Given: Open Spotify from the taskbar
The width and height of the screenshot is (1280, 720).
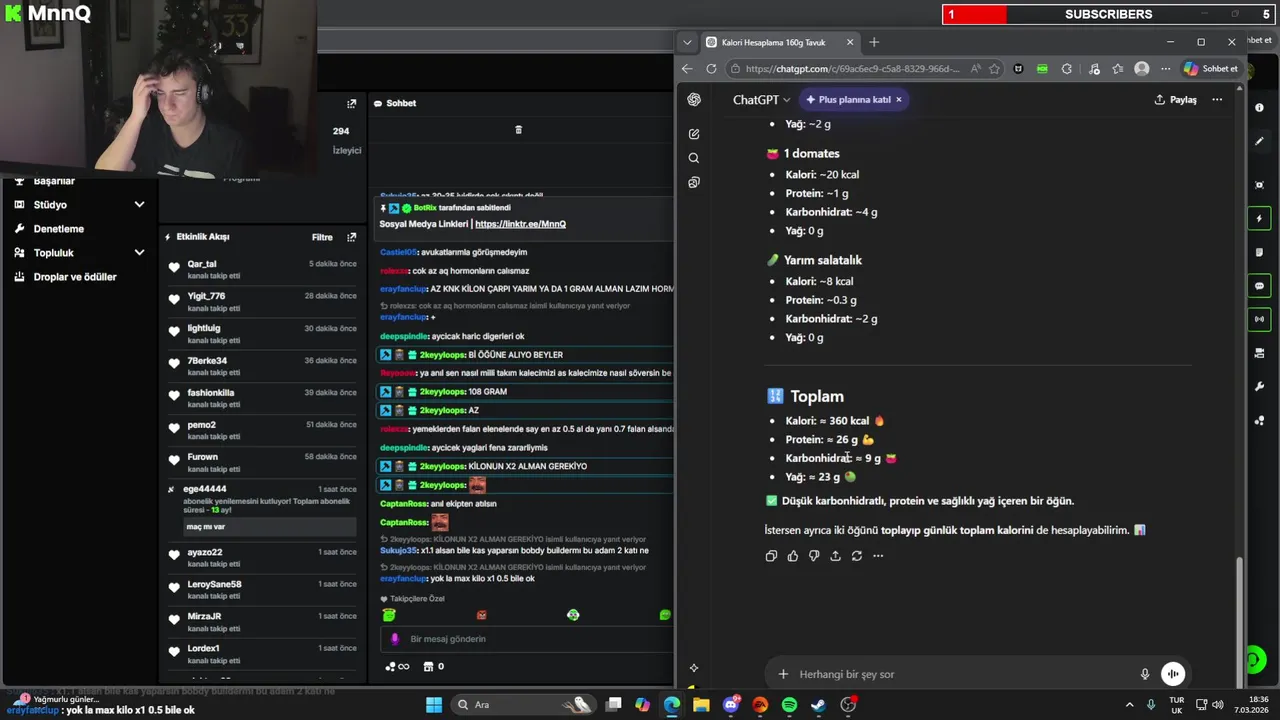Looking at the screenshot, I should click(x=789, y=705).
